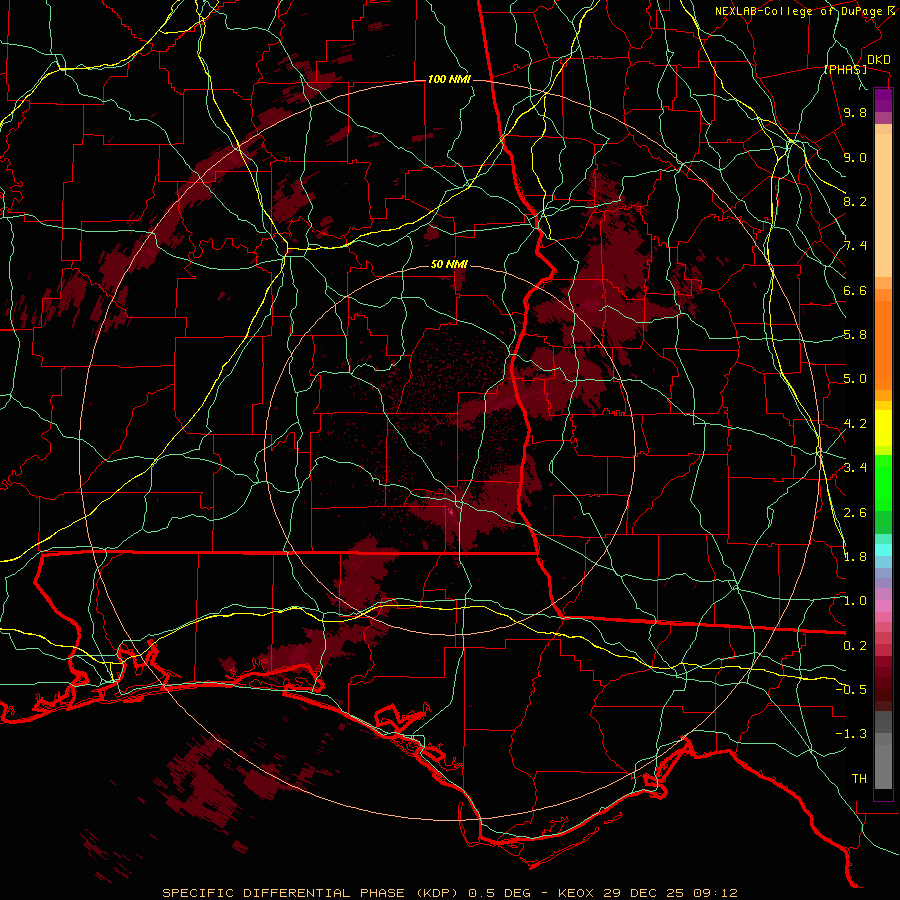
Task: Click the 5.0 value on the color scale
Action: tap(855, 379)
